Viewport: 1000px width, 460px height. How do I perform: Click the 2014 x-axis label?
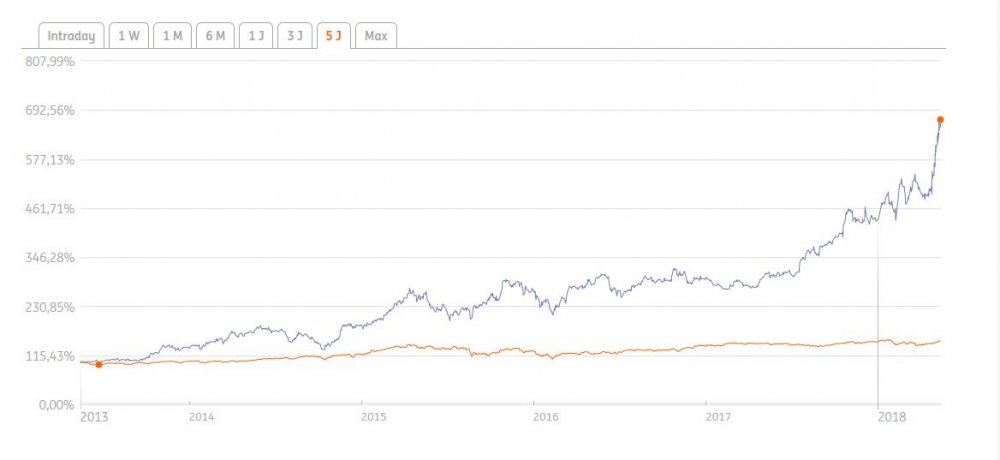click(x=201, y=416)
